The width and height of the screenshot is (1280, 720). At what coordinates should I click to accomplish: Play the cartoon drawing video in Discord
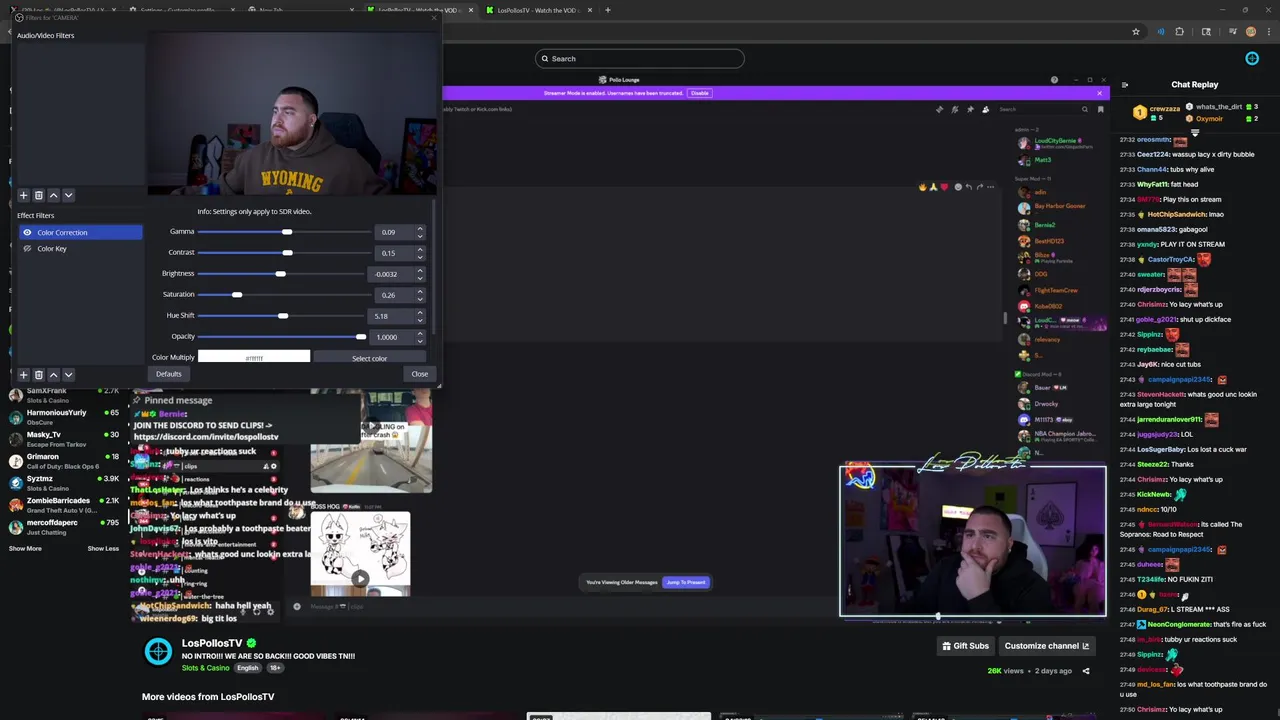[360, 578]
